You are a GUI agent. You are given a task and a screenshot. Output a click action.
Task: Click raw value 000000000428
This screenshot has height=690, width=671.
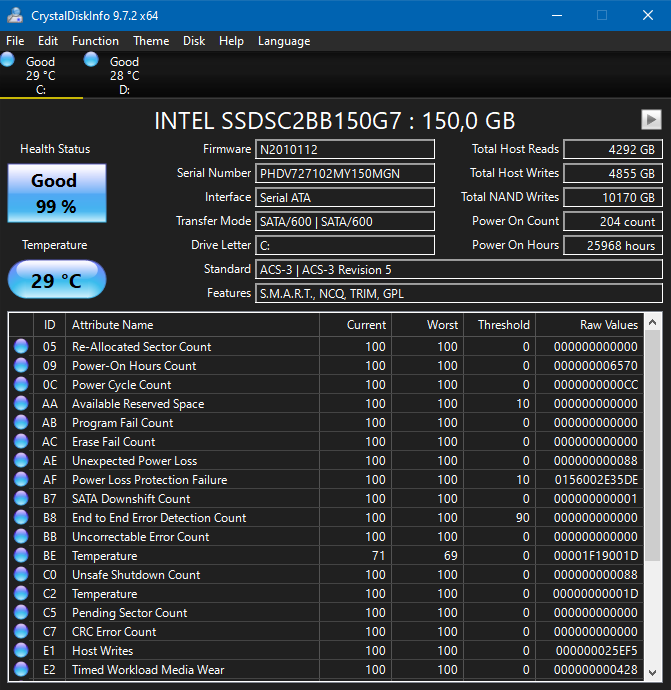pos(595,670)
